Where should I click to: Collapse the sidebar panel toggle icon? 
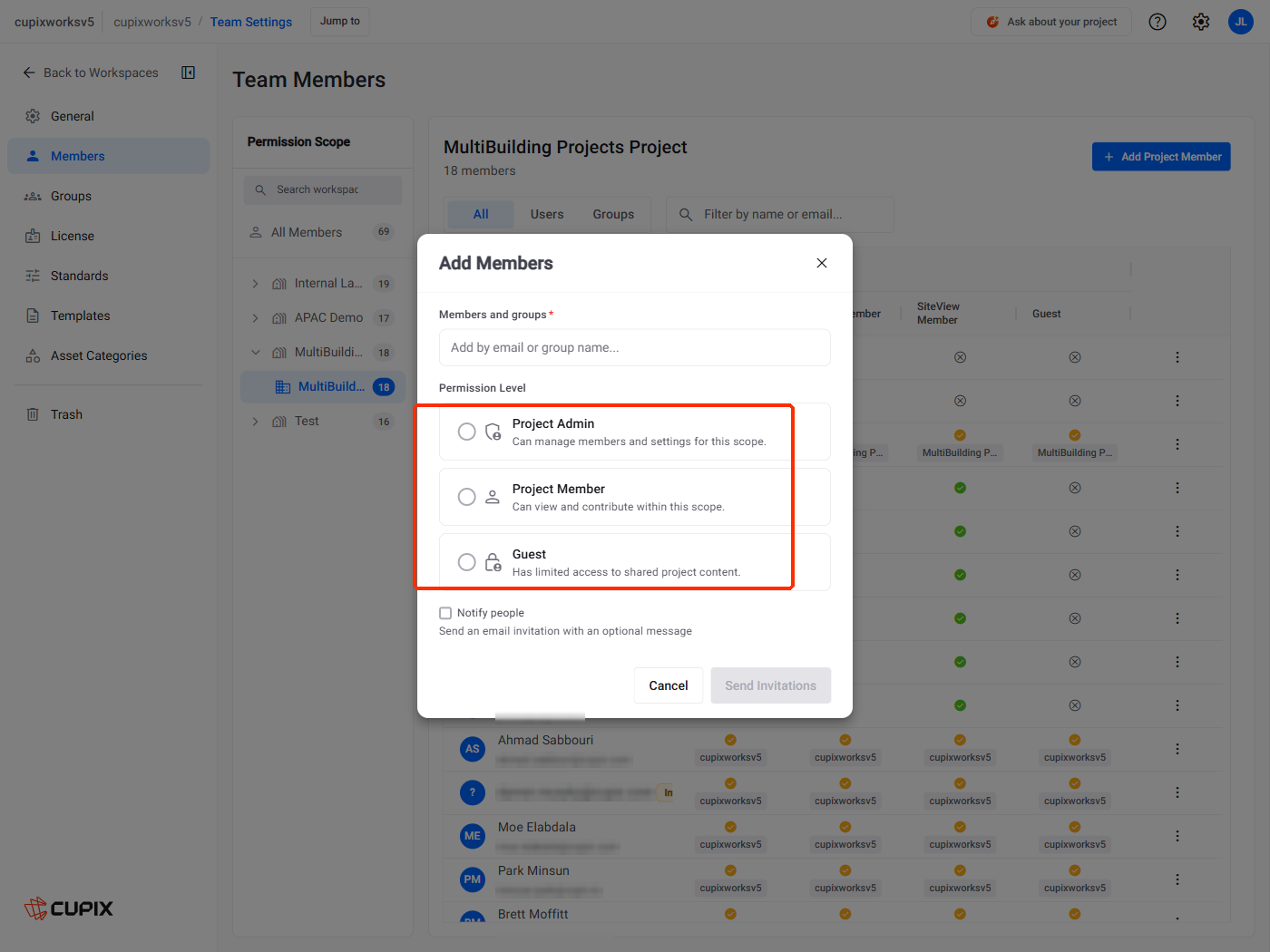[x=189, y=73]
